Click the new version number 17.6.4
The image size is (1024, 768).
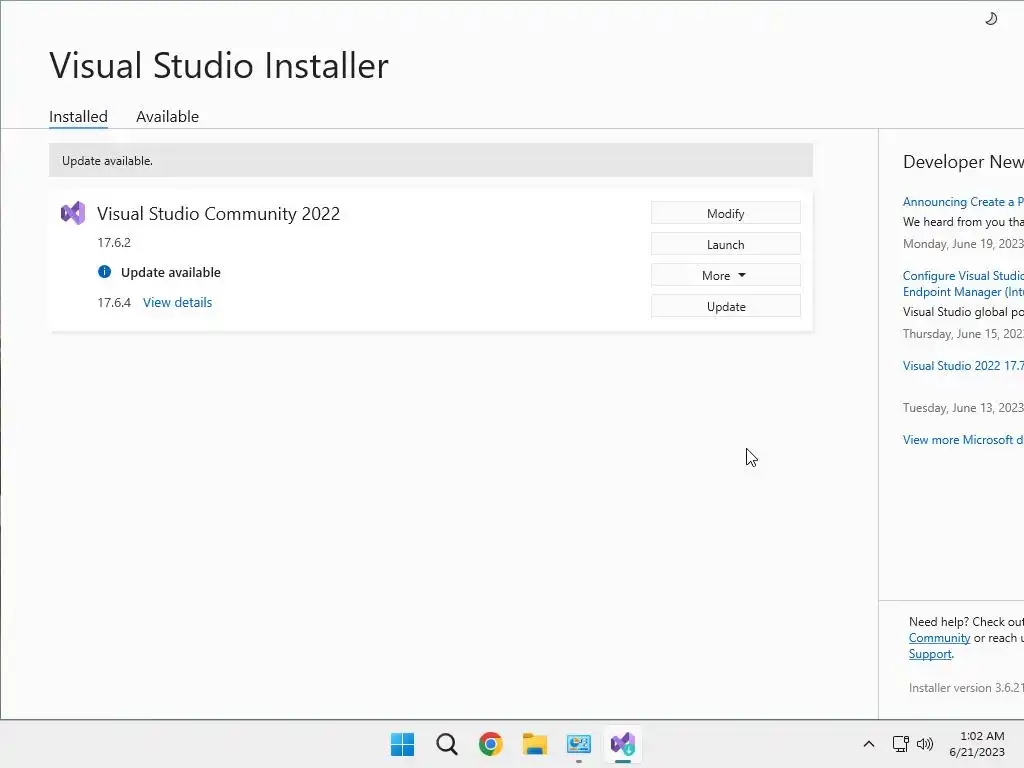[114, 302]
